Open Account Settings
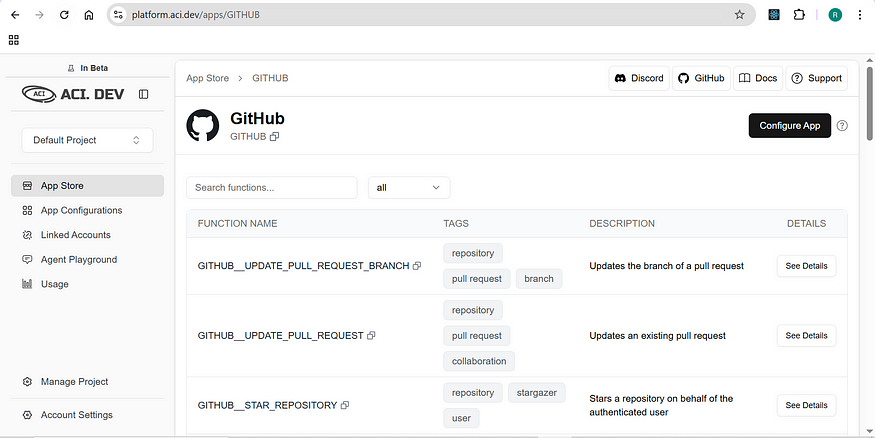Image resolution: width=875 pixels, height=438 pixels. [88, 415]
